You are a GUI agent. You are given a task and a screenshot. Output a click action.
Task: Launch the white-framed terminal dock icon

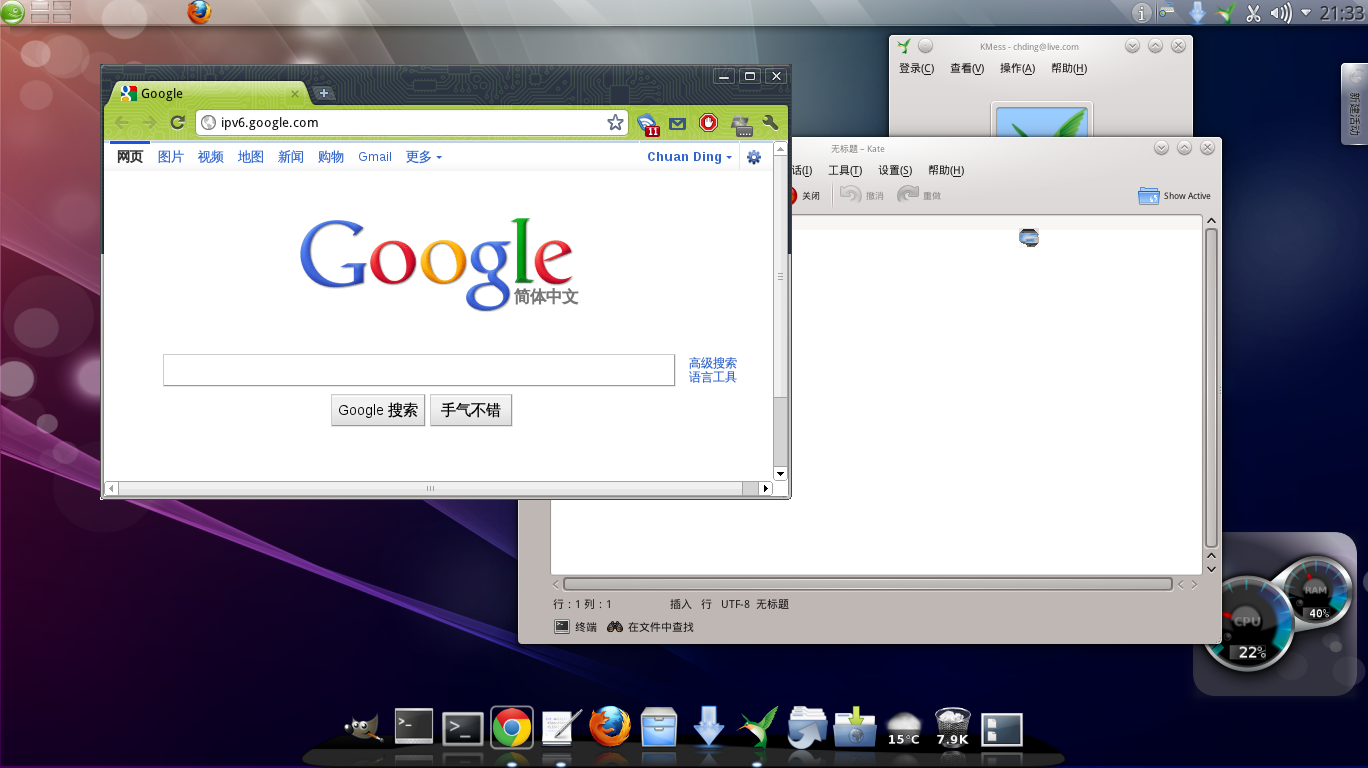(x=414, y=727)
